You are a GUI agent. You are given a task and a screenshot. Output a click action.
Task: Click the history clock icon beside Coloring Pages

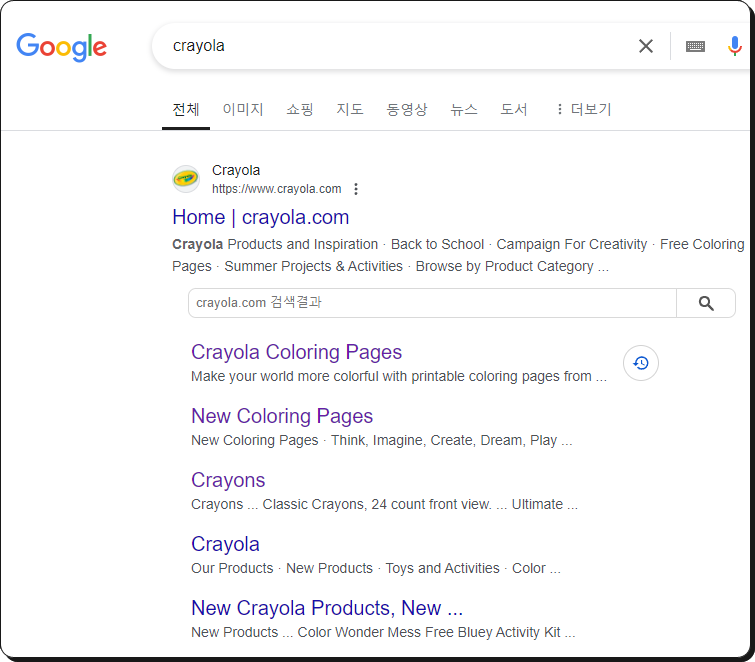[x=640, y=363]
